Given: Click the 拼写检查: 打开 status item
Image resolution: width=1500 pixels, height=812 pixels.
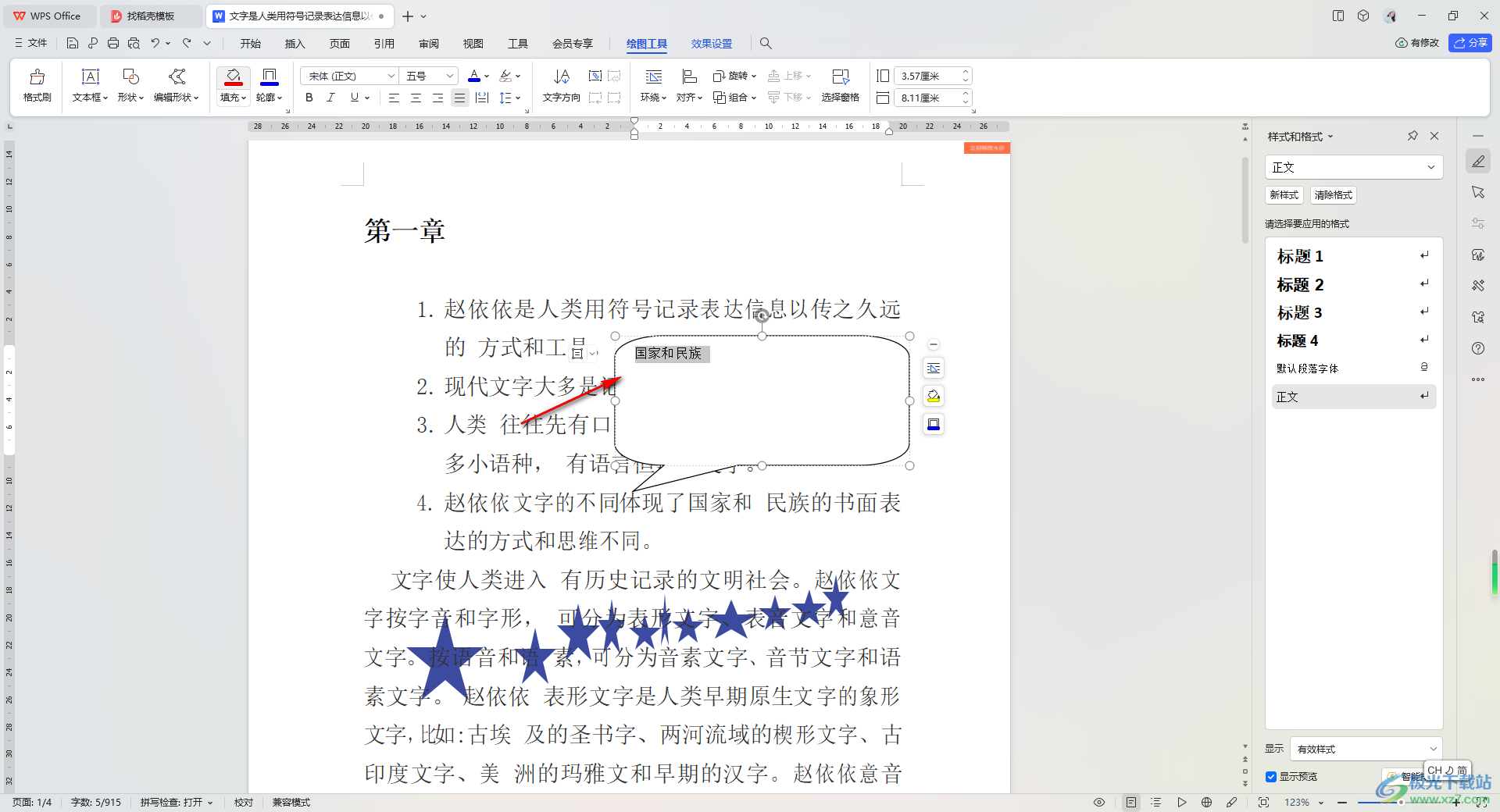Looking at the screenshot, I should click(x=177, y=803).
